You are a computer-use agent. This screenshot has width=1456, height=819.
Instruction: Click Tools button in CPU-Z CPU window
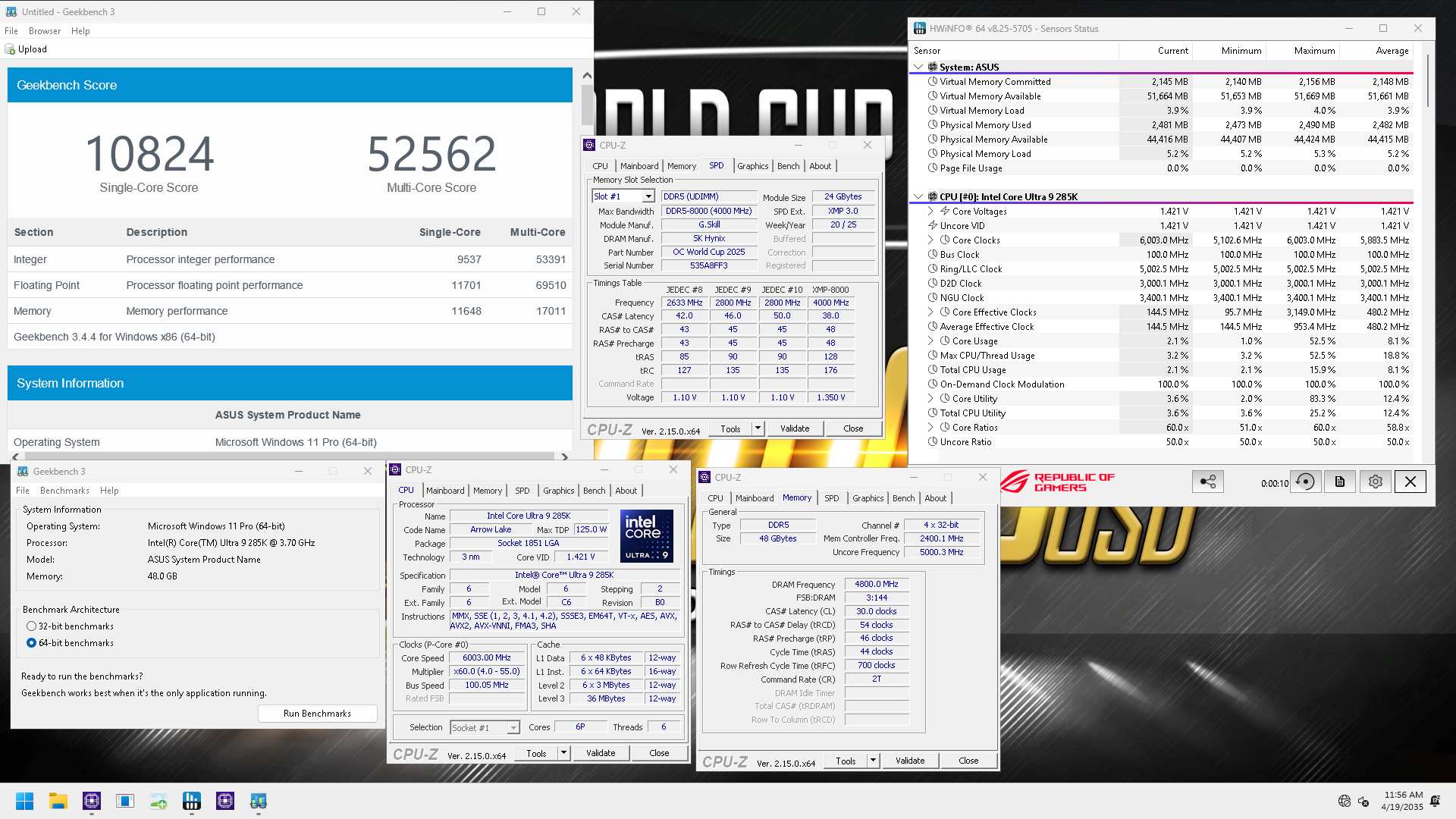[537, 753]
